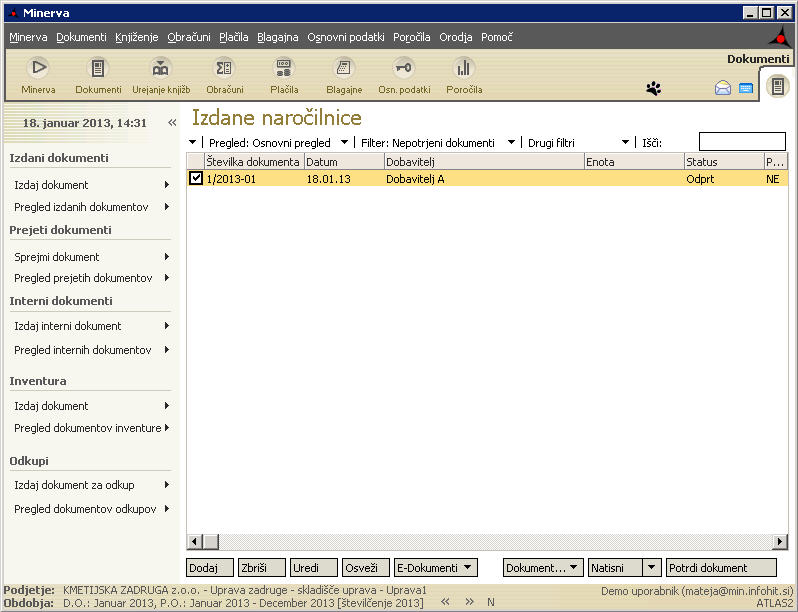The image size is (798, 612).
Task: Sort by Datum column header
Action: tap(344, 162)
